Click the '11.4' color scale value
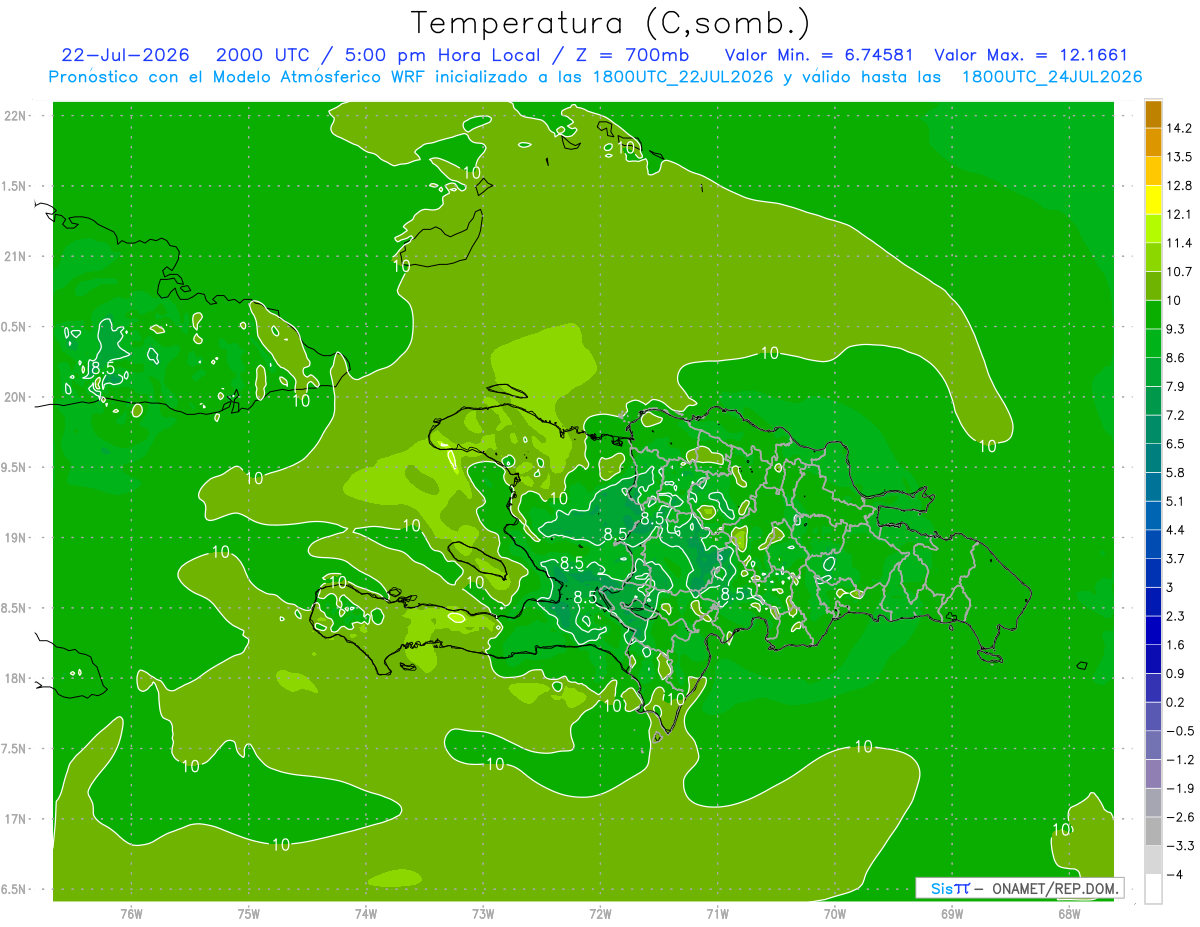 click(1178, 243)
